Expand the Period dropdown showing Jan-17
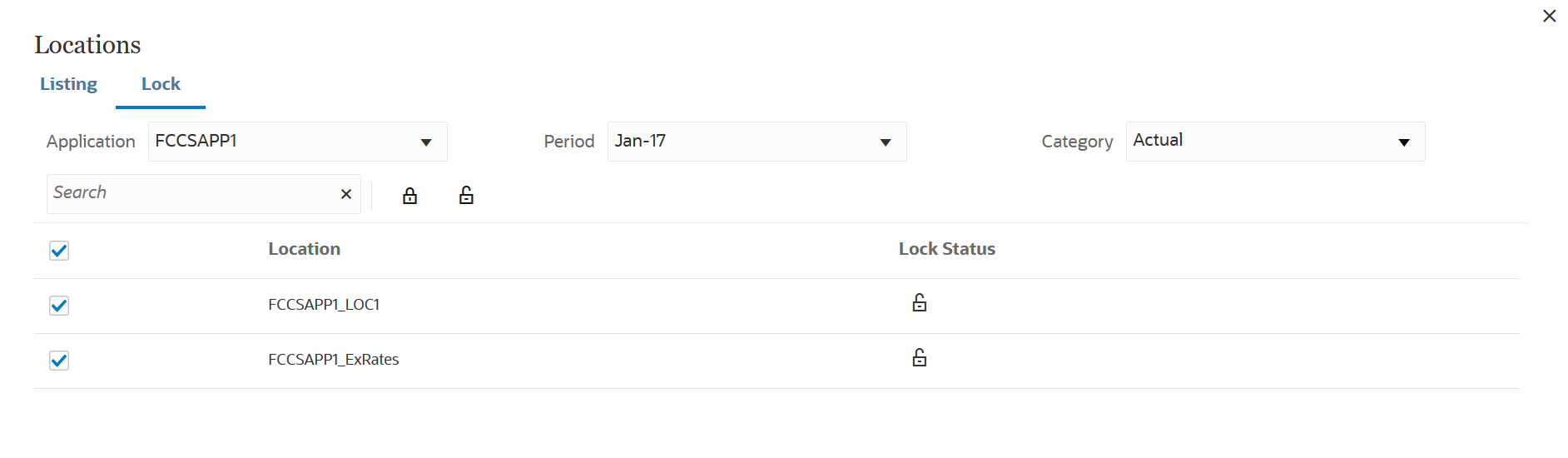 pos(757,142)
